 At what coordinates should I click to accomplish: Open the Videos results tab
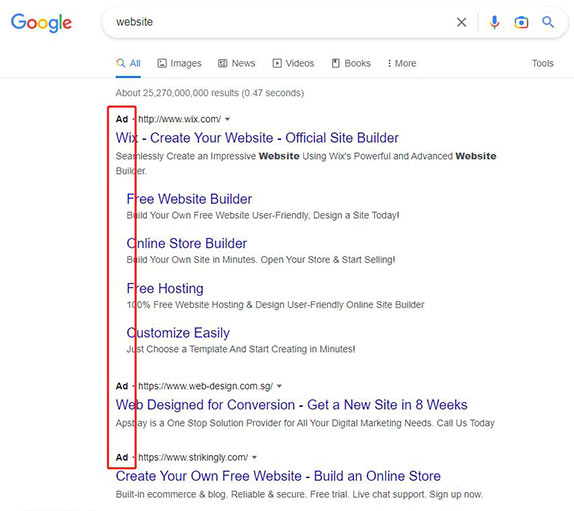pyautogui.click(x=293, y=63)
